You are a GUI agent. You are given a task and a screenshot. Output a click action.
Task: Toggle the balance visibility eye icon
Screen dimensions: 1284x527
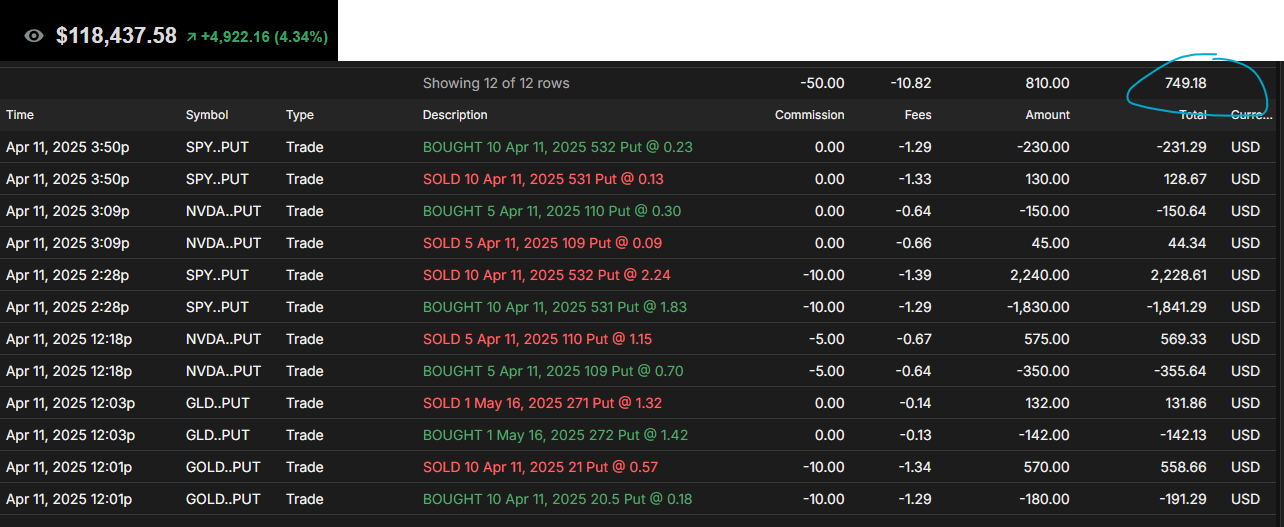point(34,36)
